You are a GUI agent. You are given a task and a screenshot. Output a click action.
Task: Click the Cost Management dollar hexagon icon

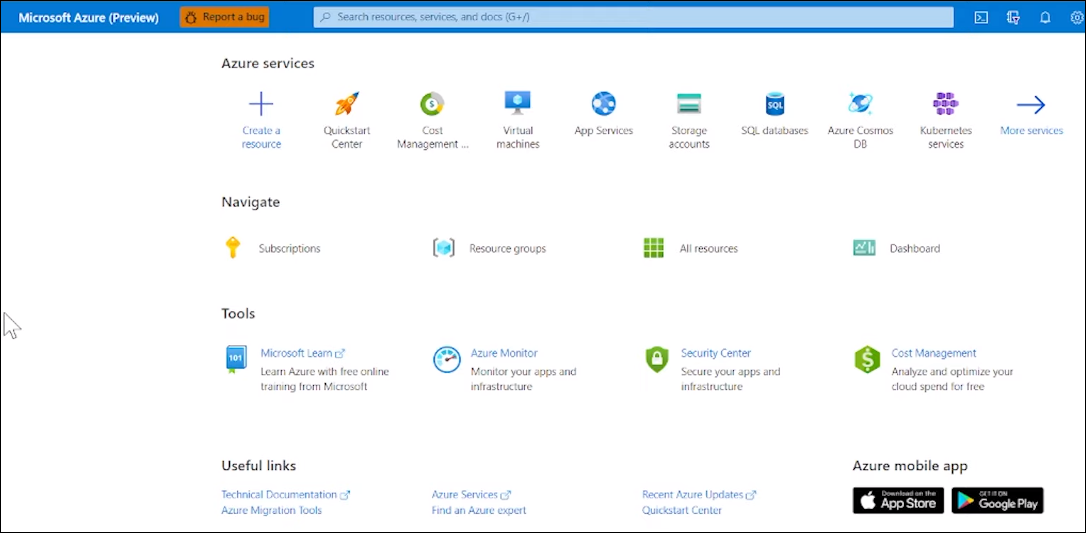867,360
